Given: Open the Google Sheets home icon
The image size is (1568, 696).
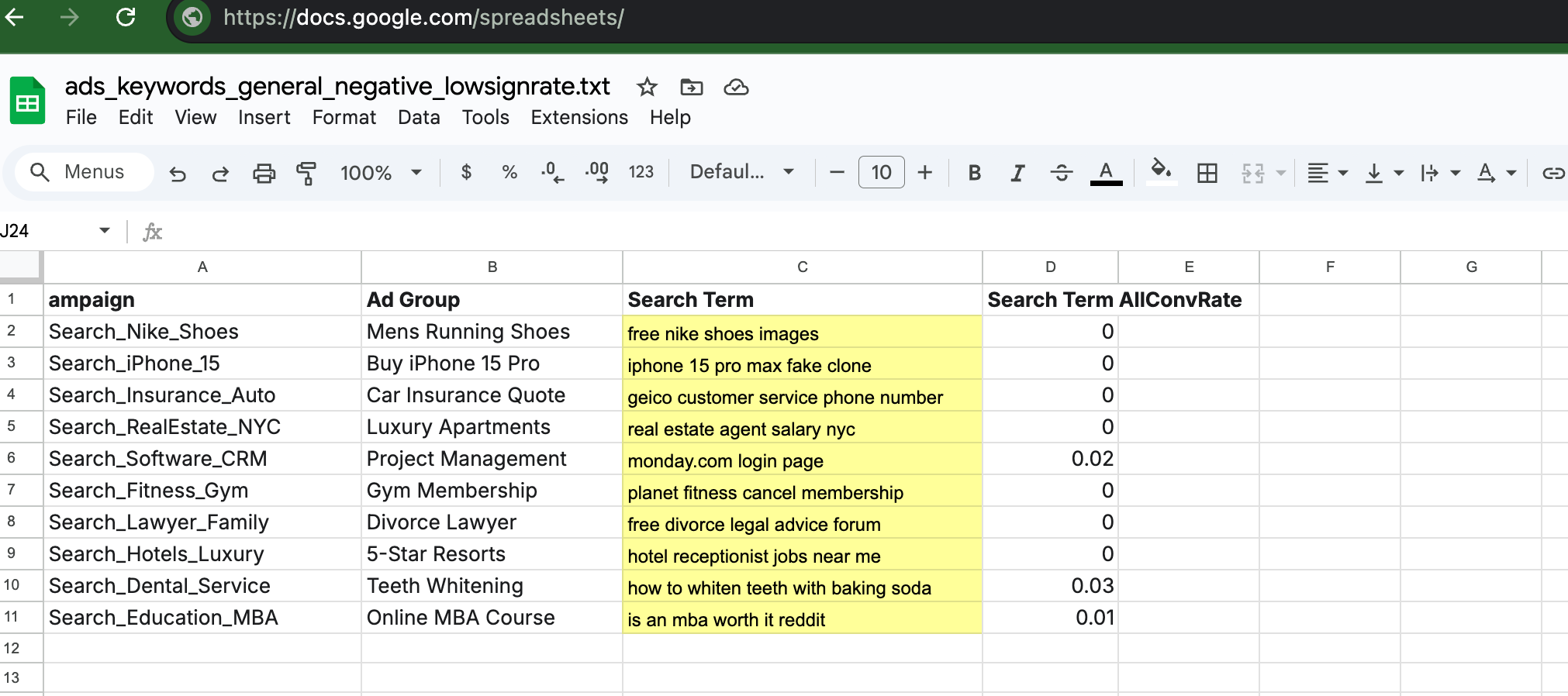Looking at the screenshot, I should click(28, 101).
